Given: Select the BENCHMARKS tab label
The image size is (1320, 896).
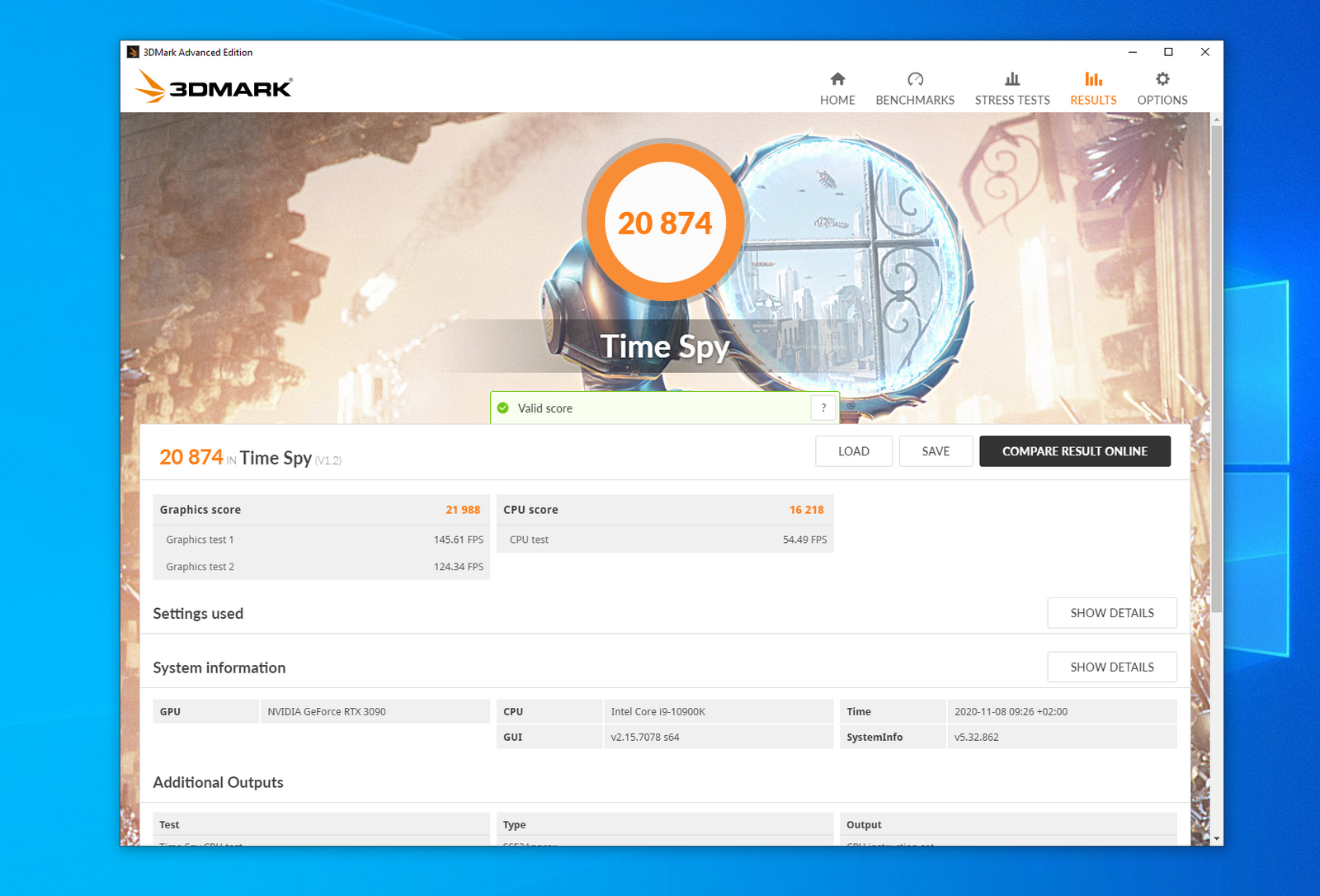Looking at the screenshot, I should 915,100.
